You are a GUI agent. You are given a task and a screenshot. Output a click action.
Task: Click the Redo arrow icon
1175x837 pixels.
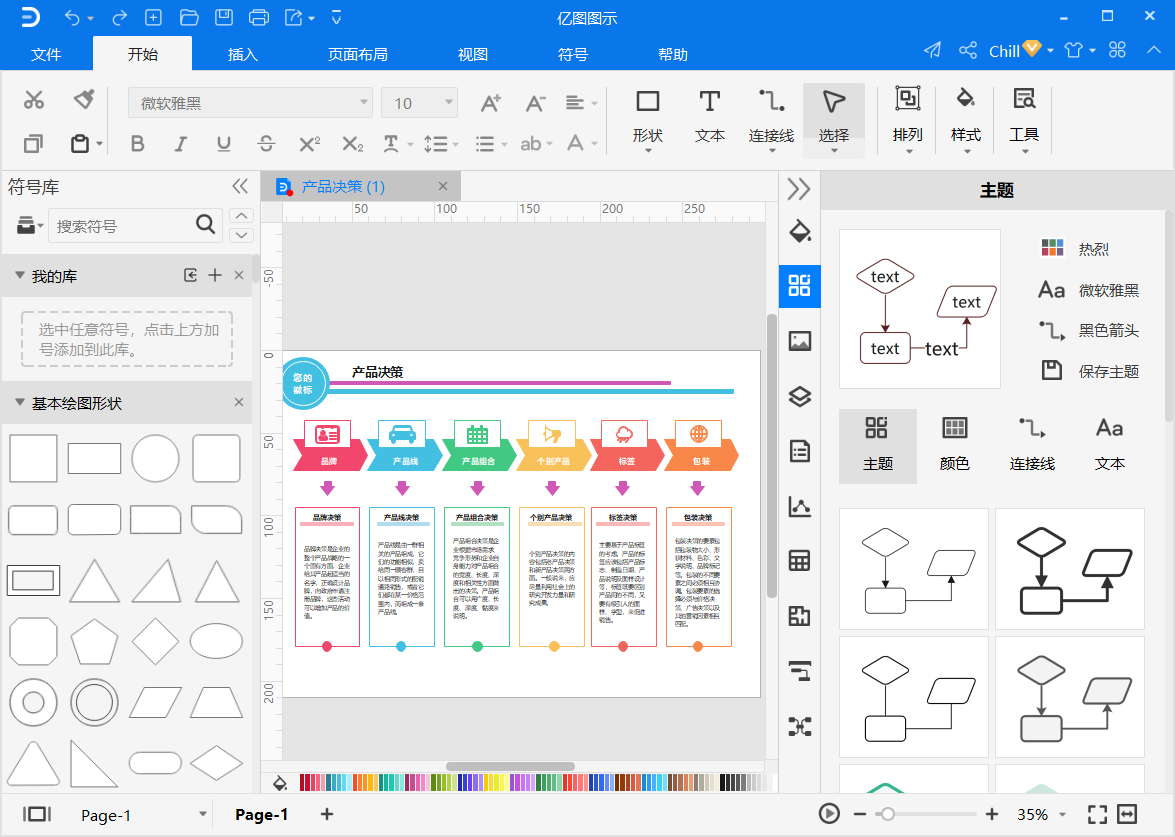tap(119, 17)
